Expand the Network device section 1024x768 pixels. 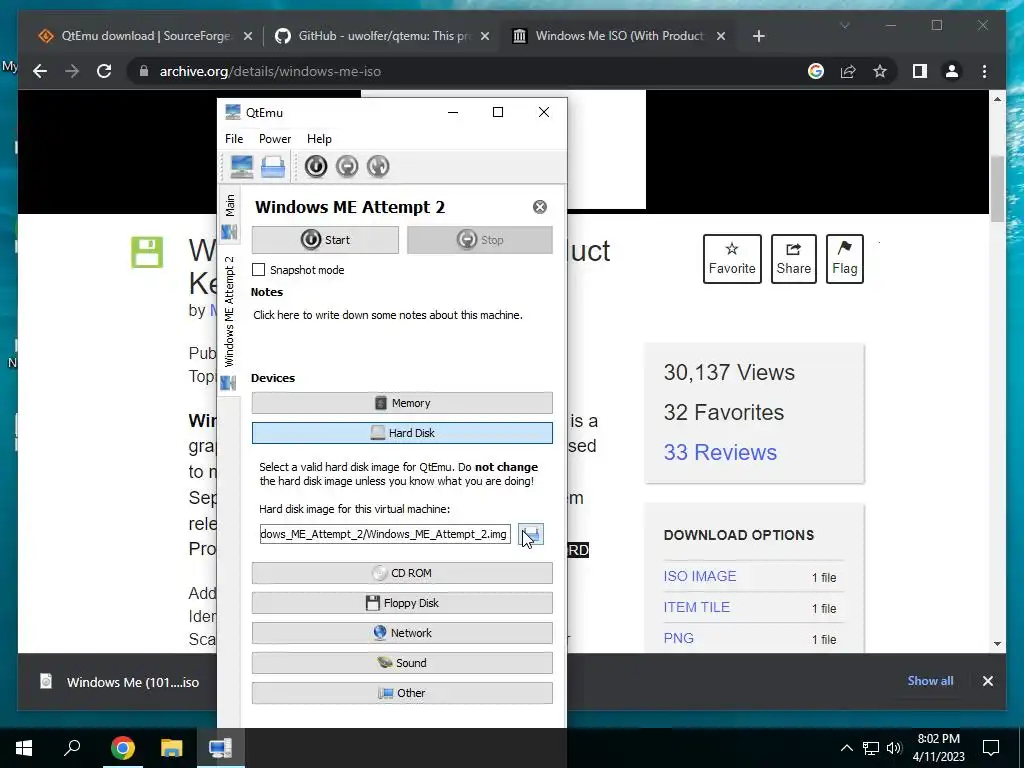pyautogui.click(x=402, y=633)
